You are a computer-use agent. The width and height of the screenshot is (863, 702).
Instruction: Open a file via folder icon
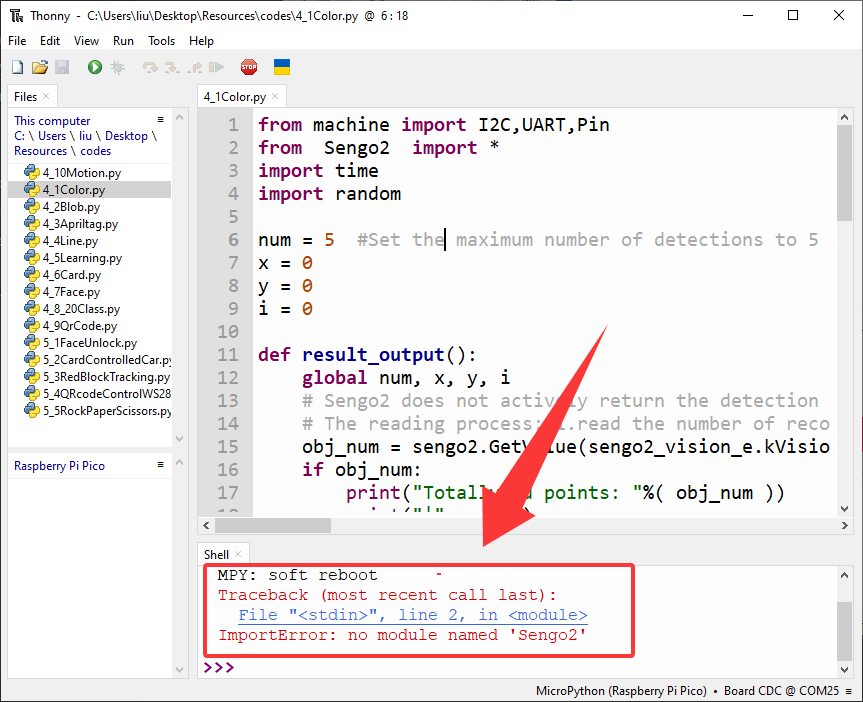click(x=40, y=67)
